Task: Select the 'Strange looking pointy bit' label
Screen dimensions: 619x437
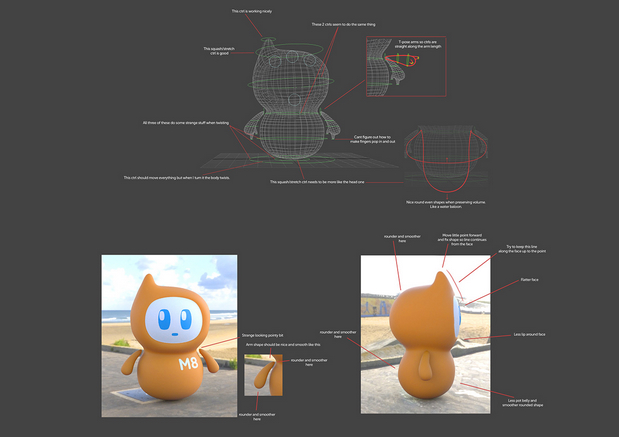Action: click(263, 335)
